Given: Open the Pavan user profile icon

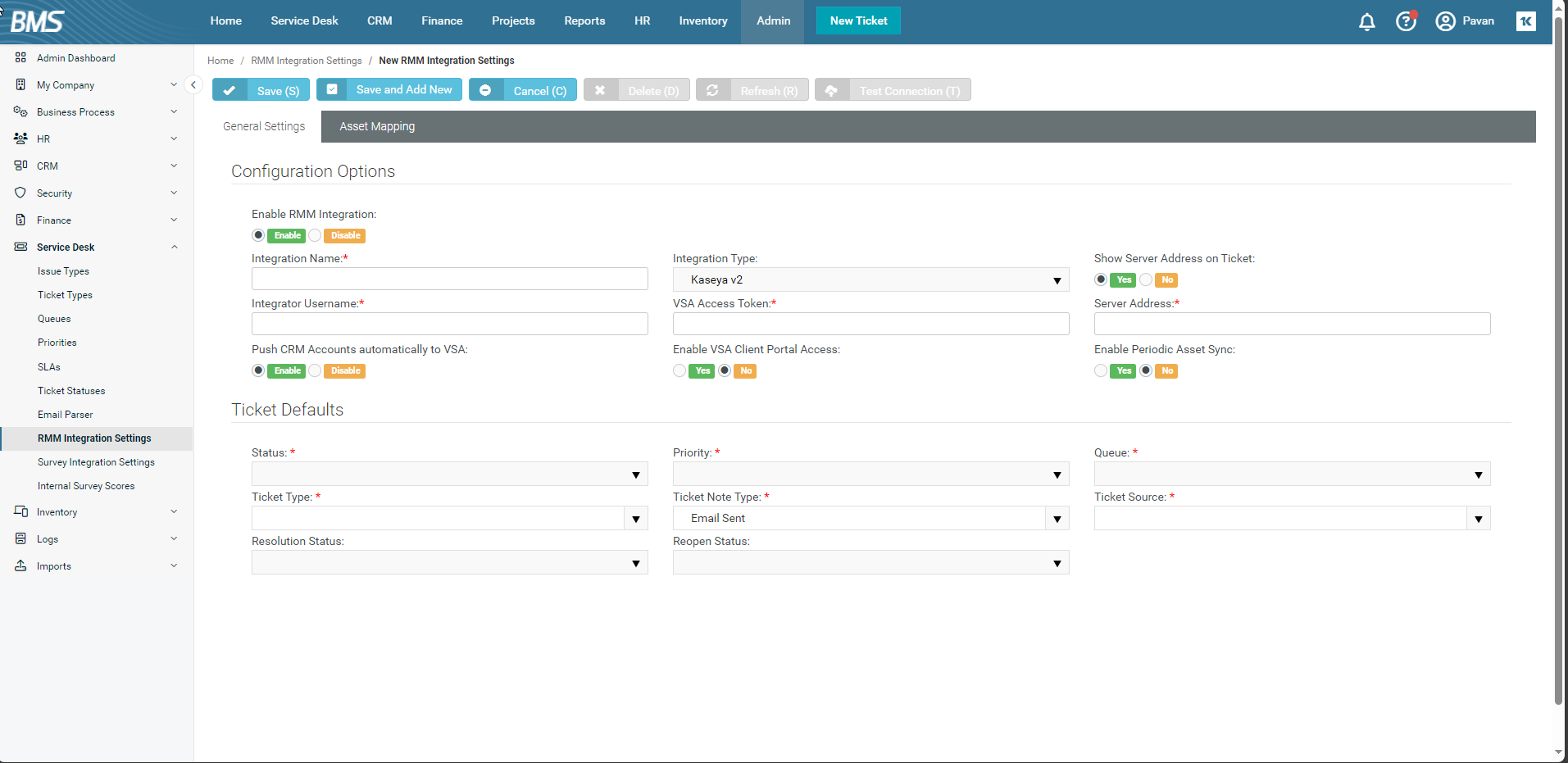Looking at the screenshot, I should [x=1445, y=21].
